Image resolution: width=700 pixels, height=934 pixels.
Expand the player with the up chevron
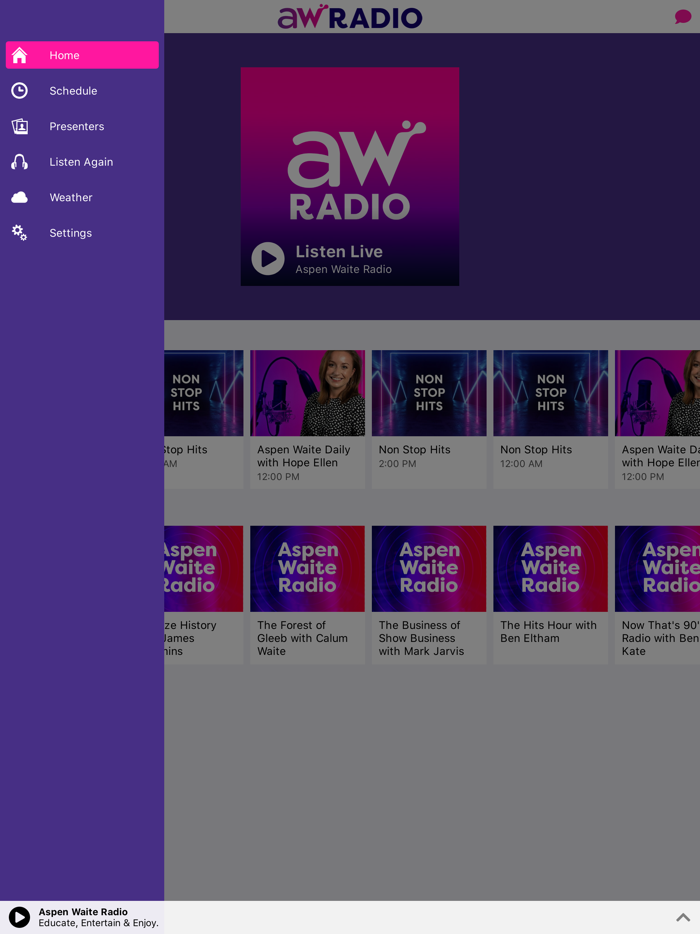click(x=683, y=917)
